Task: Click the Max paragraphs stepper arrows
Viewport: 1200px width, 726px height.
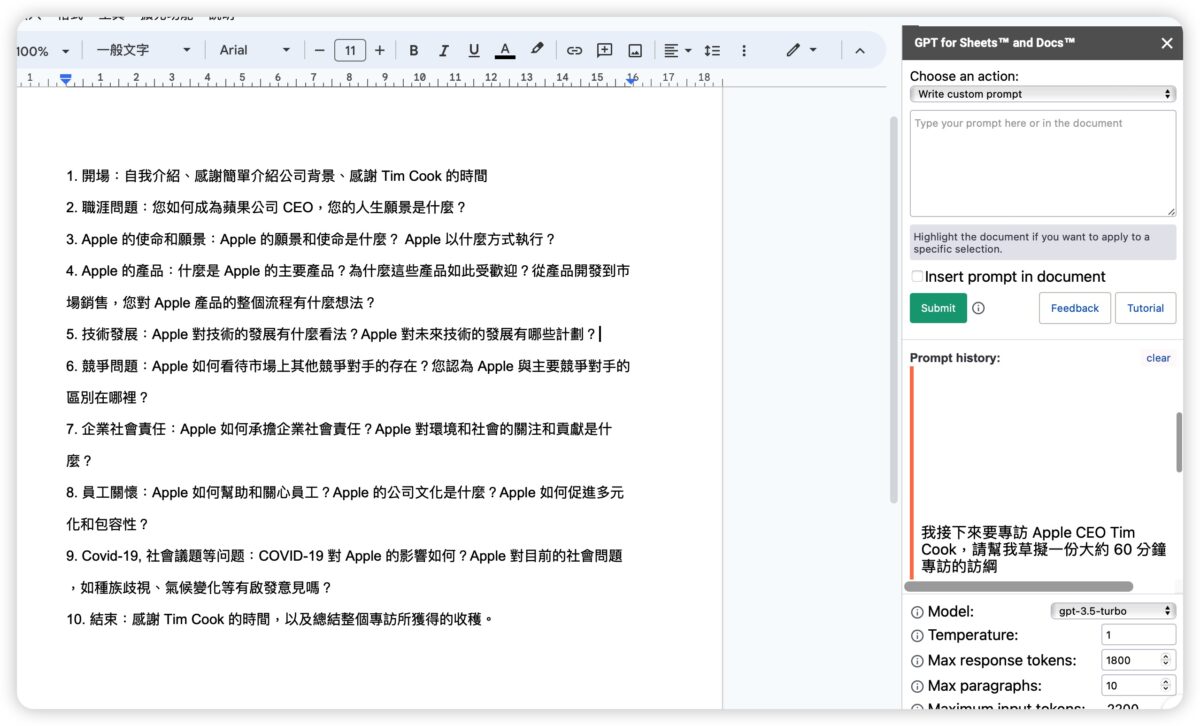Action: [x=1166, y=686]
